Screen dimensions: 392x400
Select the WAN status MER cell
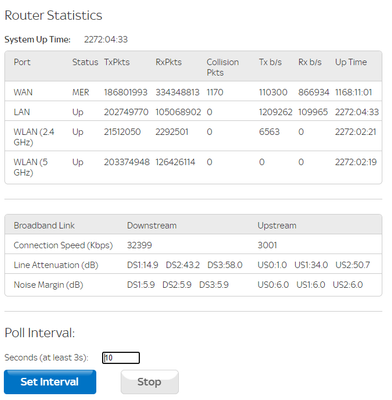click(81, 92)
